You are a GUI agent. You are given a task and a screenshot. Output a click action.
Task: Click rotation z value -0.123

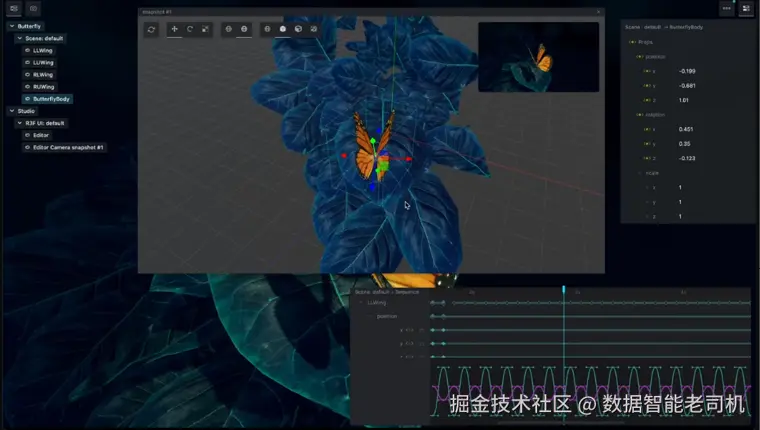[x=687, y=159]
